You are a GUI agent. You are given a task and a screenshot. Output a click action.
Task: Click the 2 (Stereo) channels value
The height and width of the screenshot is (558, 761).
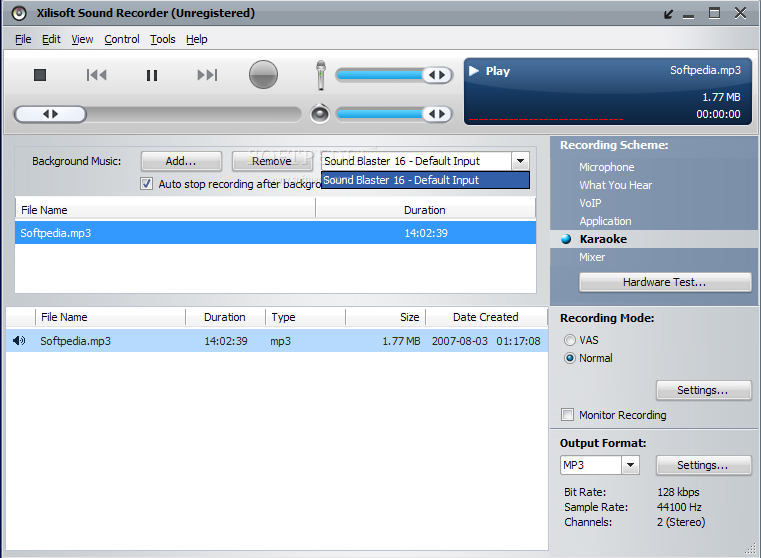pyautogui.click(x=681, y=522)
